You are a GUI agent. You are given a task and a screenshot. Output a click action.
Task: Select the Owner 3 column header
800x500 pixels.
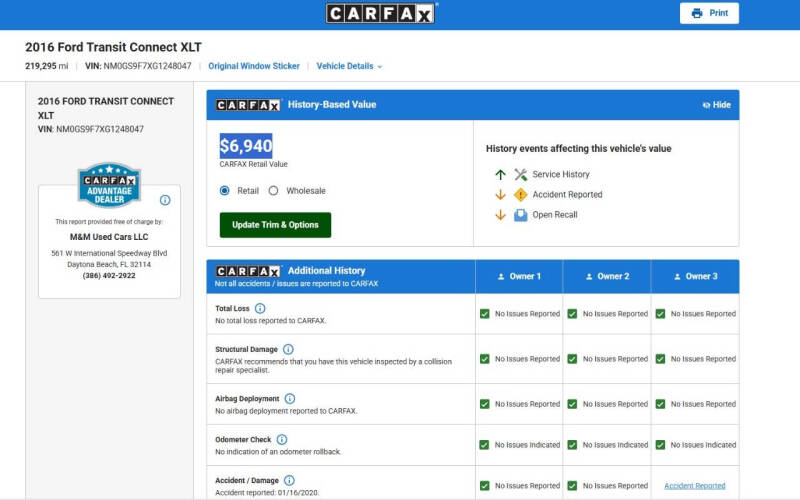click(x=695, y=276)
